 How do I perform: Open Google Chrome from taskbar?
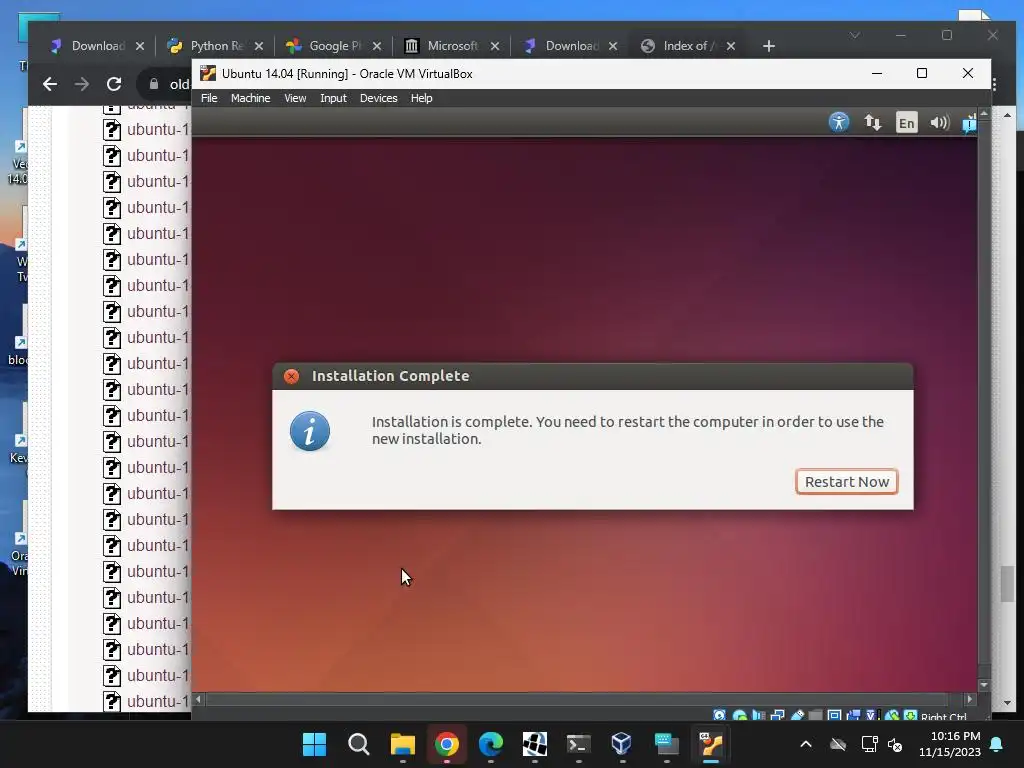pos(447,744)
